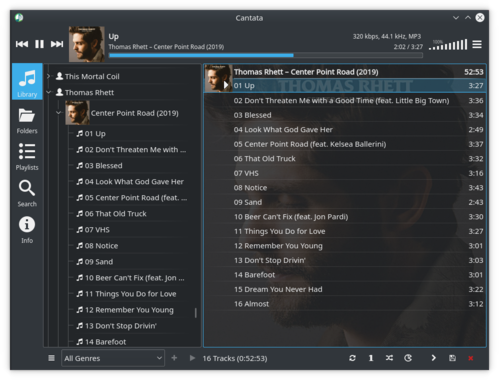Expand the This Mortal Coil artist
The width and height of the screenshot is (499, 380).
click(49, 76)
